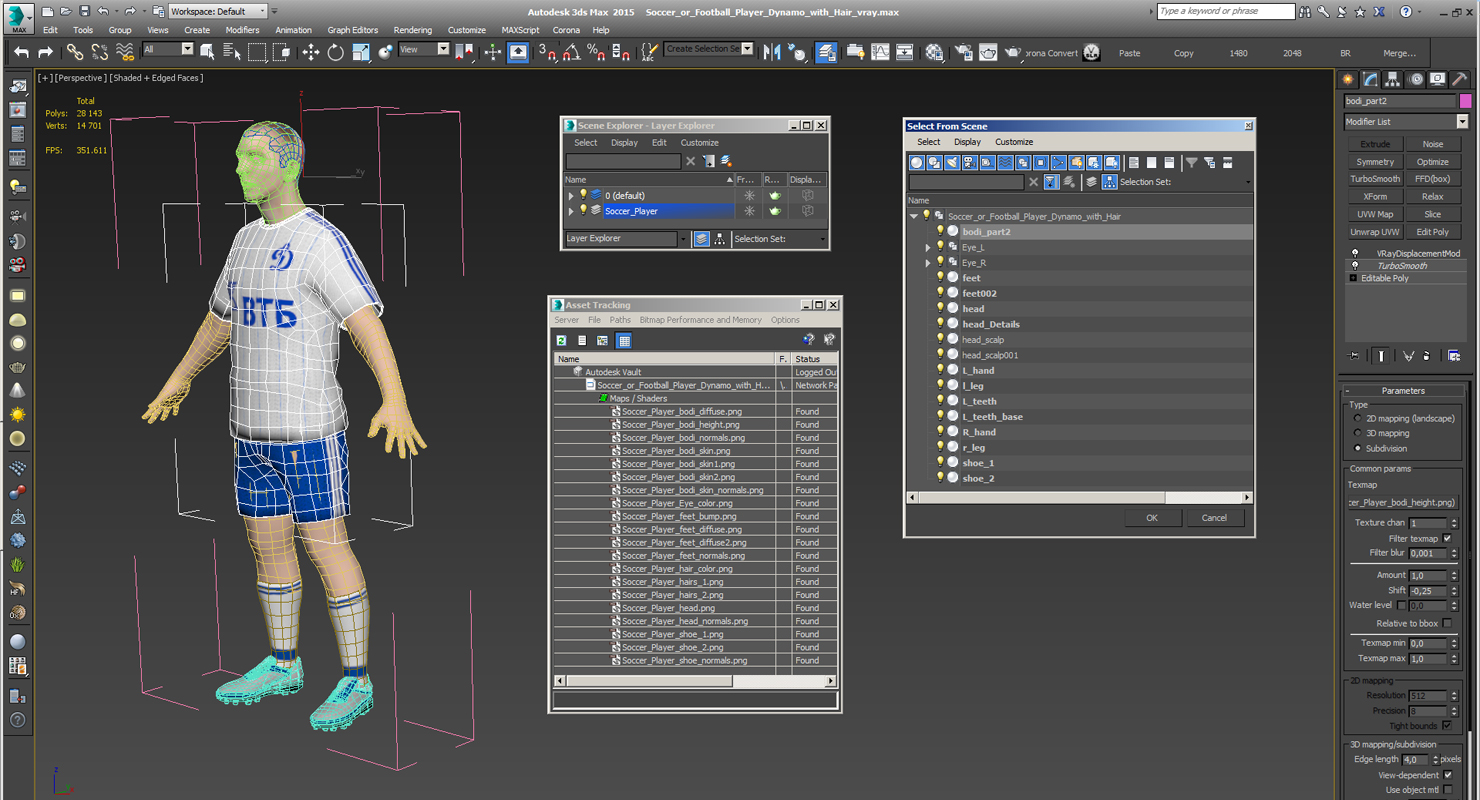Viewport: 1480px width, 800px height.
Task: Activate the Select and Move tool
Action: pyautogui.click(x=311, y=52)
